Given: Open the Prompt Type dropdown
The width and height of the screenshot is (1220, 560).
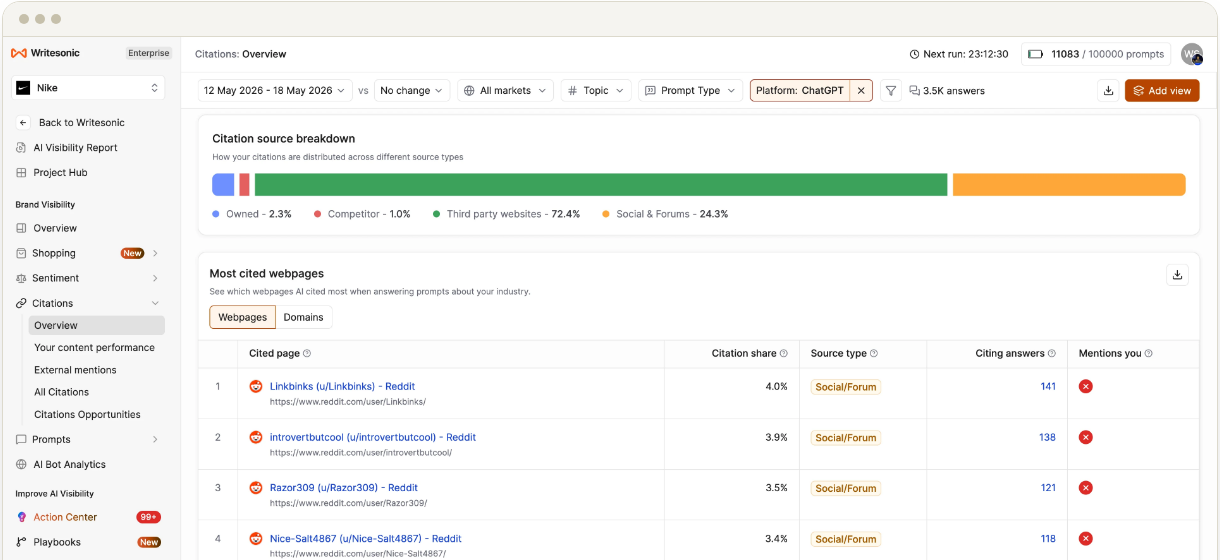Looking at the screenshot, I should 690,90.
